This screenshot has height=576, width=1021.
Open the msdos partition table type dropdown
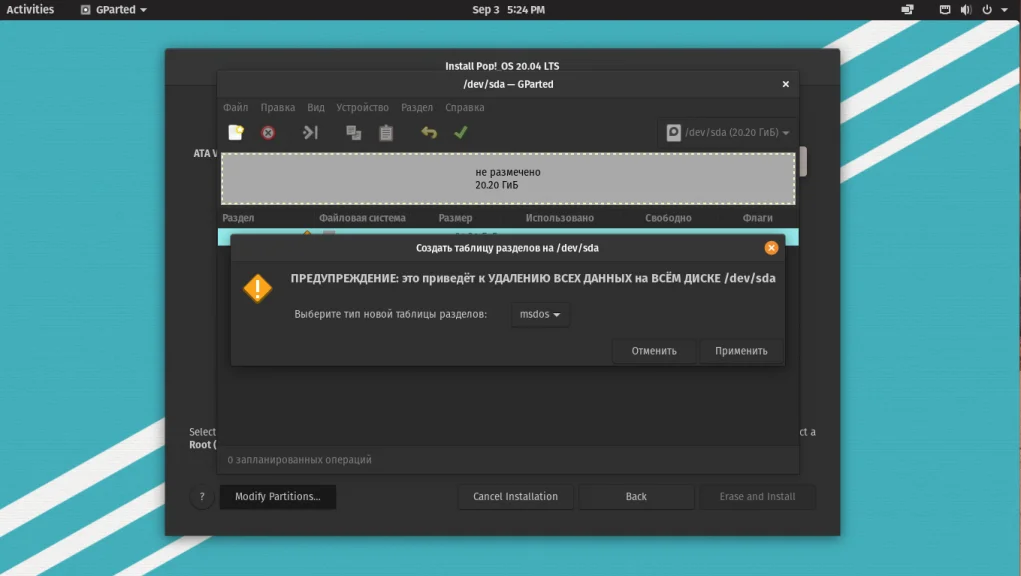click(x=540, y=314)
